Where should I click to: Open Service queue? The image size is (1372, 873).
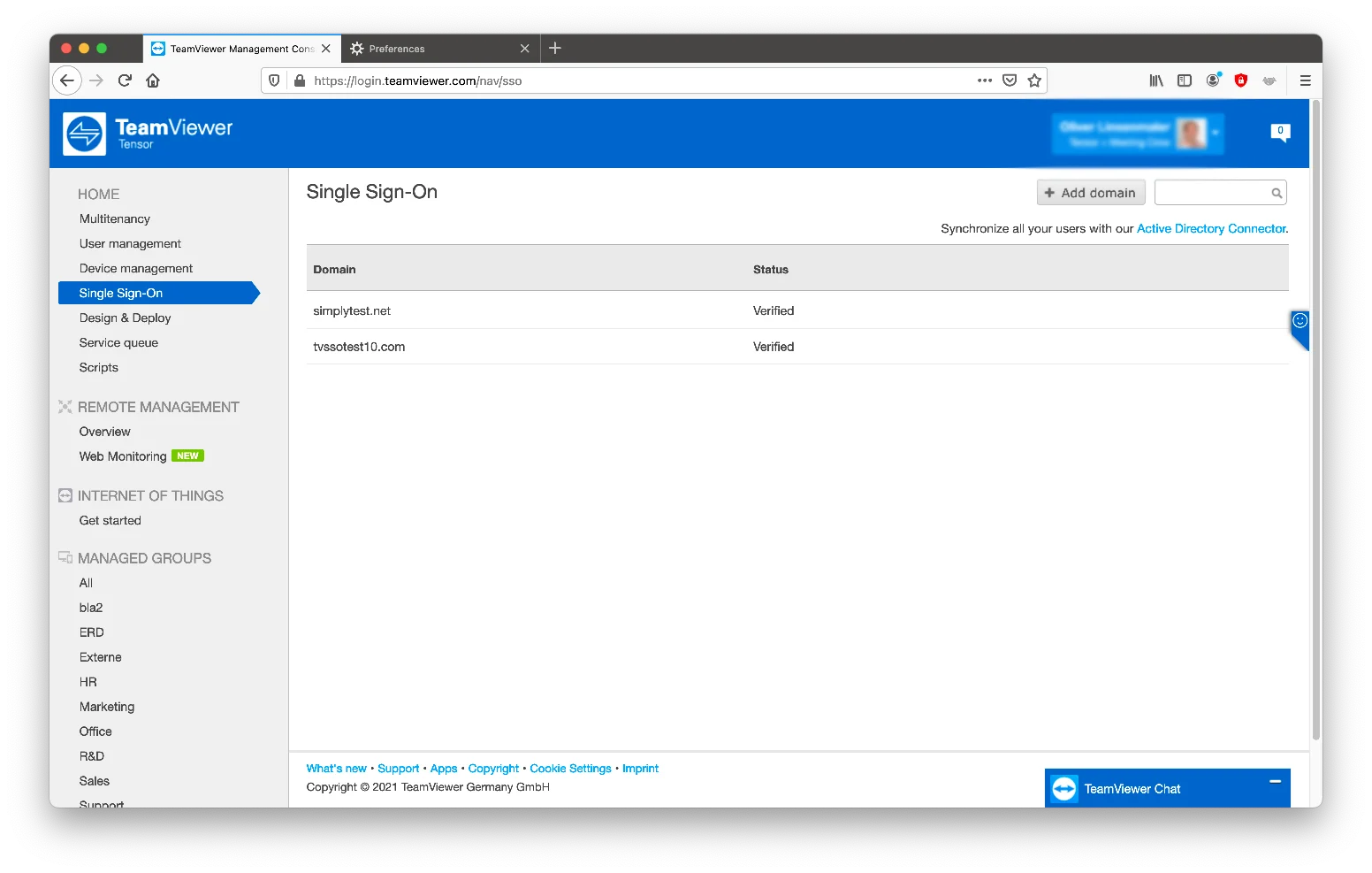[118, 342]
